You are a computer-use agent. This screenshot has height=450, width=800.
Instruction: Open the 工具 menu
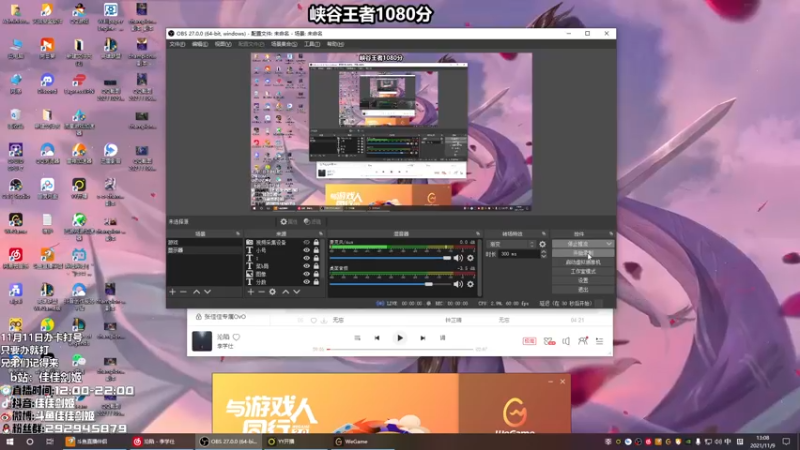pyautogui.click(x=312, y=44)
